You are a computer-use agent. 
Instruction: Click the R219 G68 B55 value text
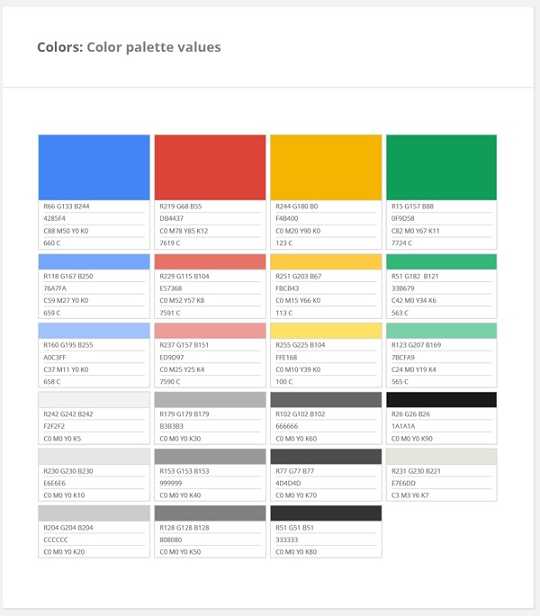coord(181,206)
